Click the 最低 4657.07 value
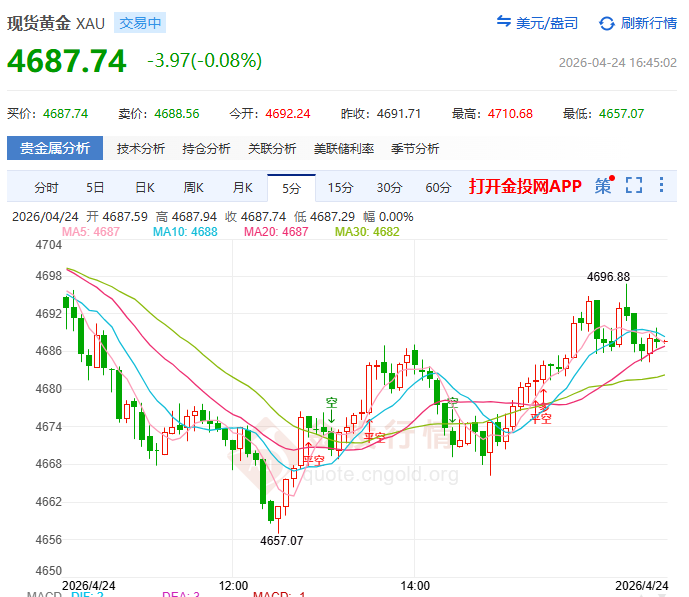Image resolution: width=689 pixels, height=597 pixels. pos(621,114)
